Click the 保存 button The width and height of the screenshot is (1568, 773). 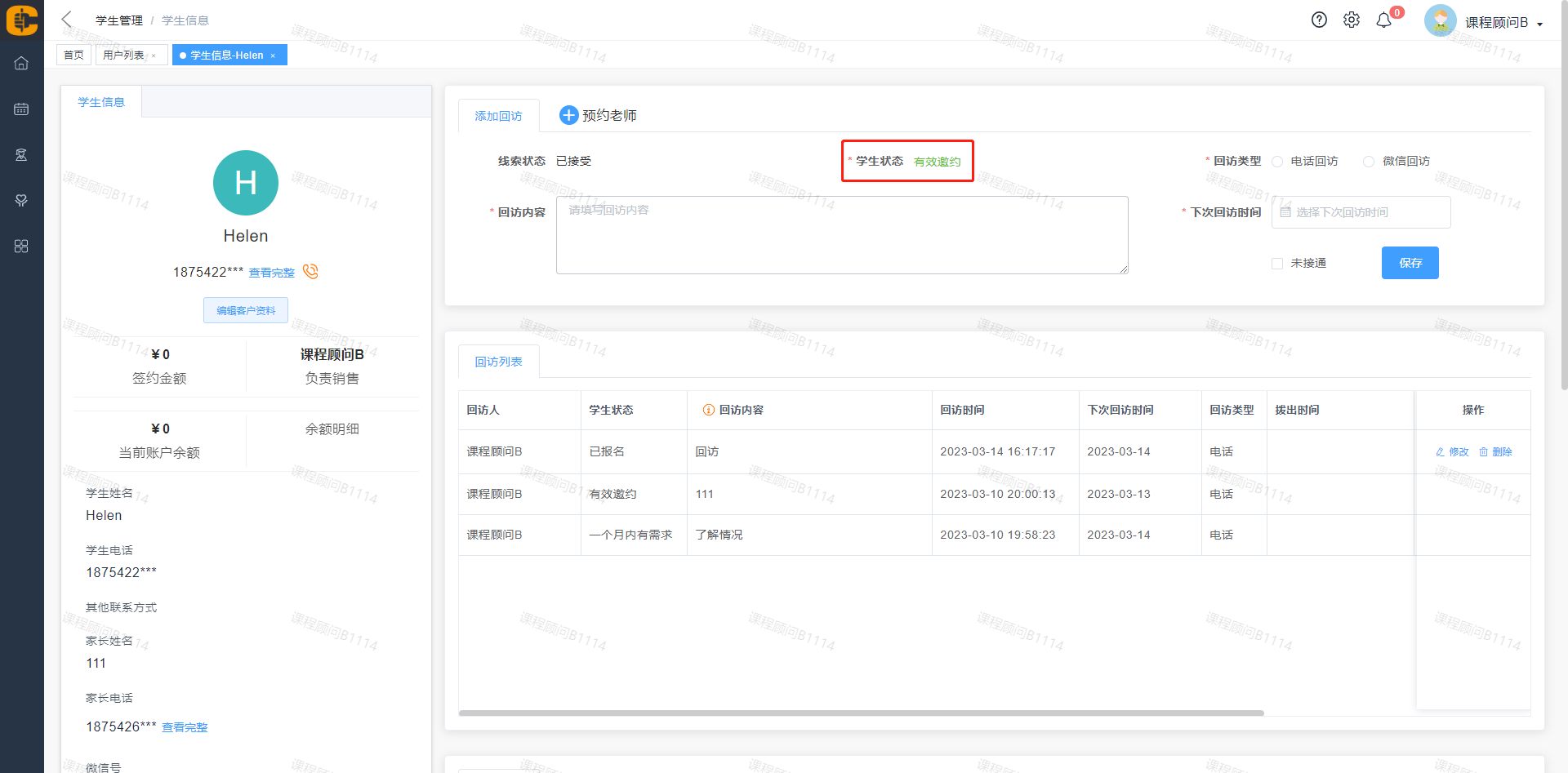pyautogui.click(x=1410, y=263)
